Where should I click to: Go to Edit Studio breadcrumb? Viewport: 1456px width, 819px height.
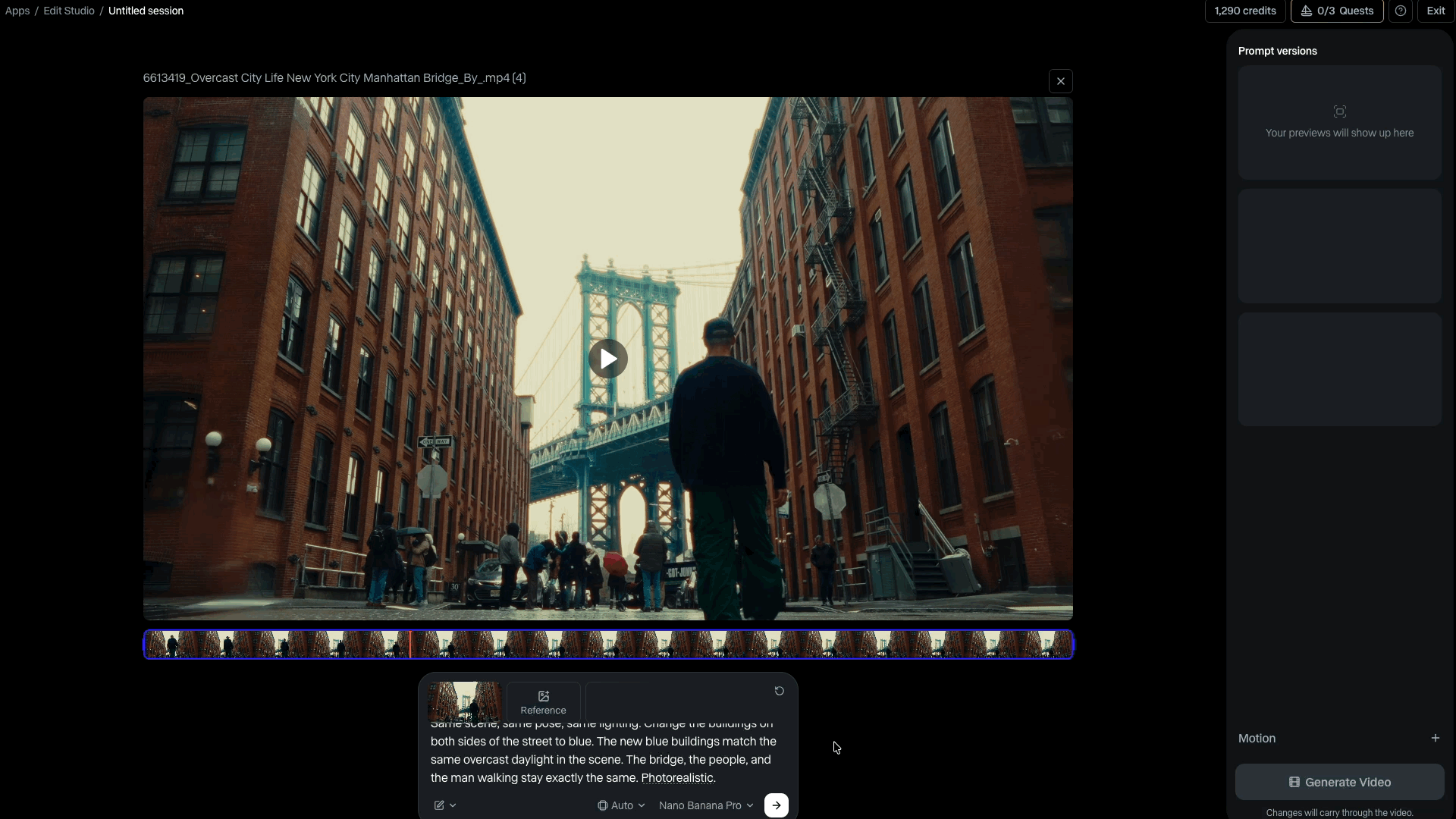point(69,11)
